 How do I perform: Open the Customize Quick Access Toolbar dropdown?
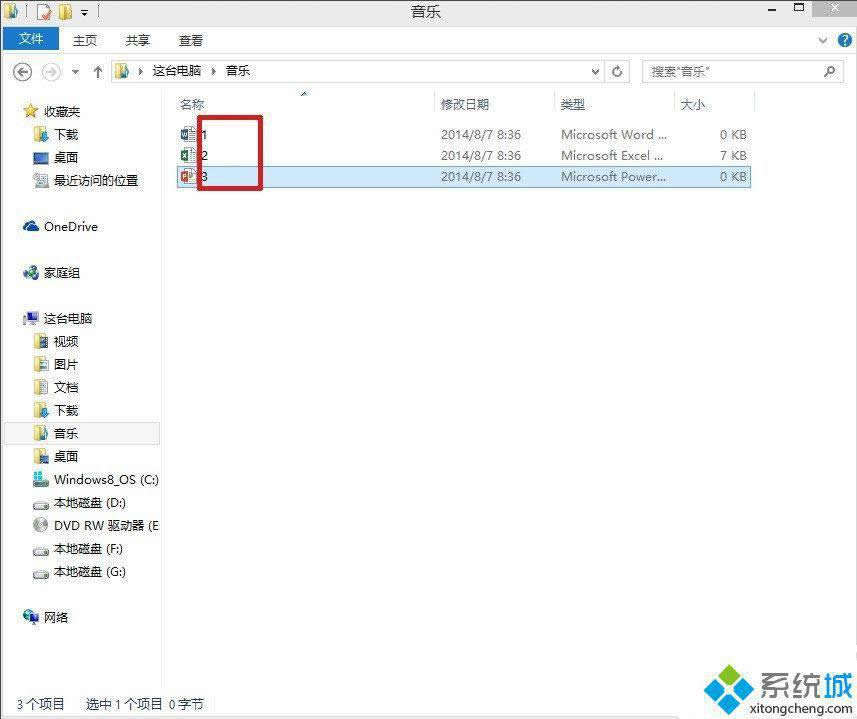pos(83,13)
